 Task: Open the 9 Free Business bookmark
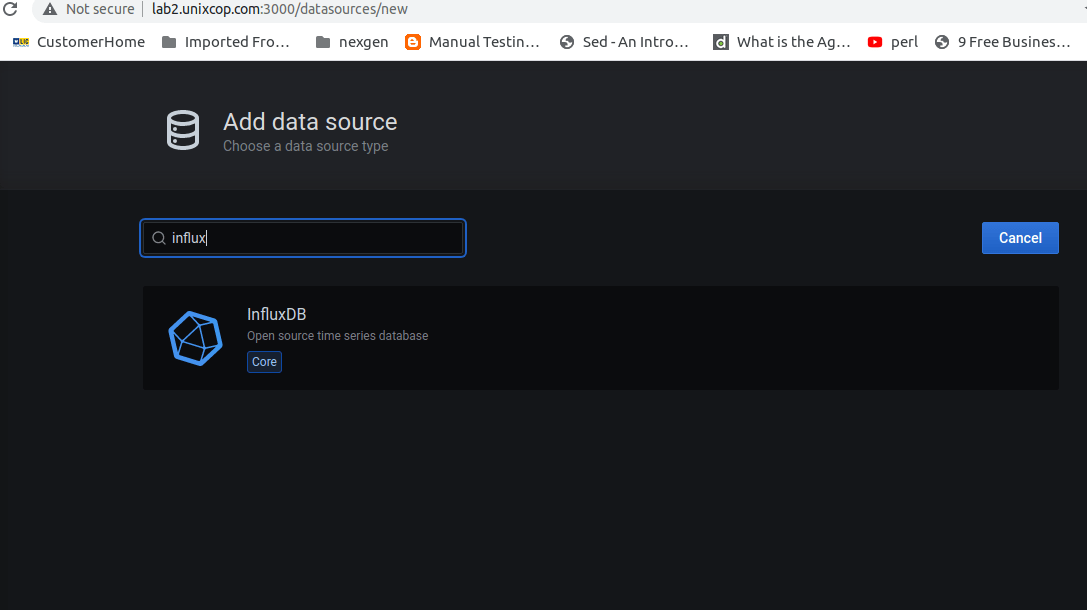(x=1002, y=42)
